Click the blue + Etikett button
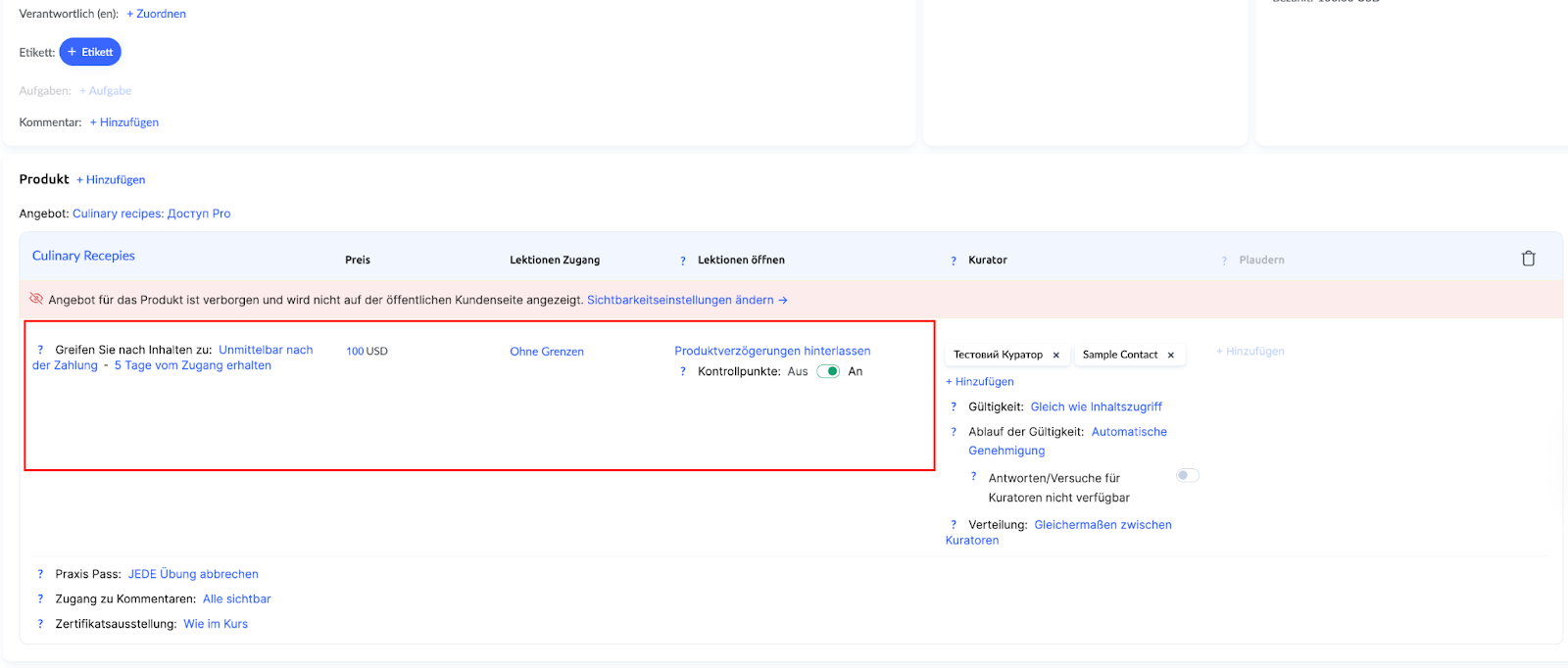The image size is (1568, 668). pos(90,52)
